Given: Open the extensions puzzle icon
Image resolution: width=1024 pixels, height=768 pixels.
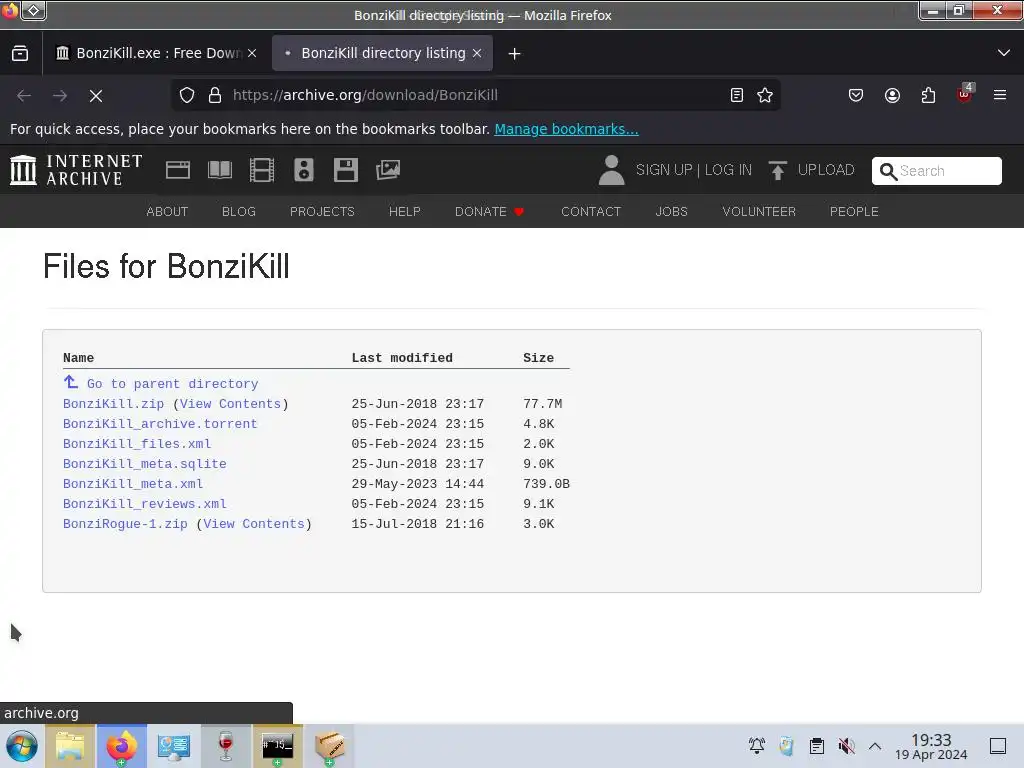Looking at the screenshot, I should 928,95.
